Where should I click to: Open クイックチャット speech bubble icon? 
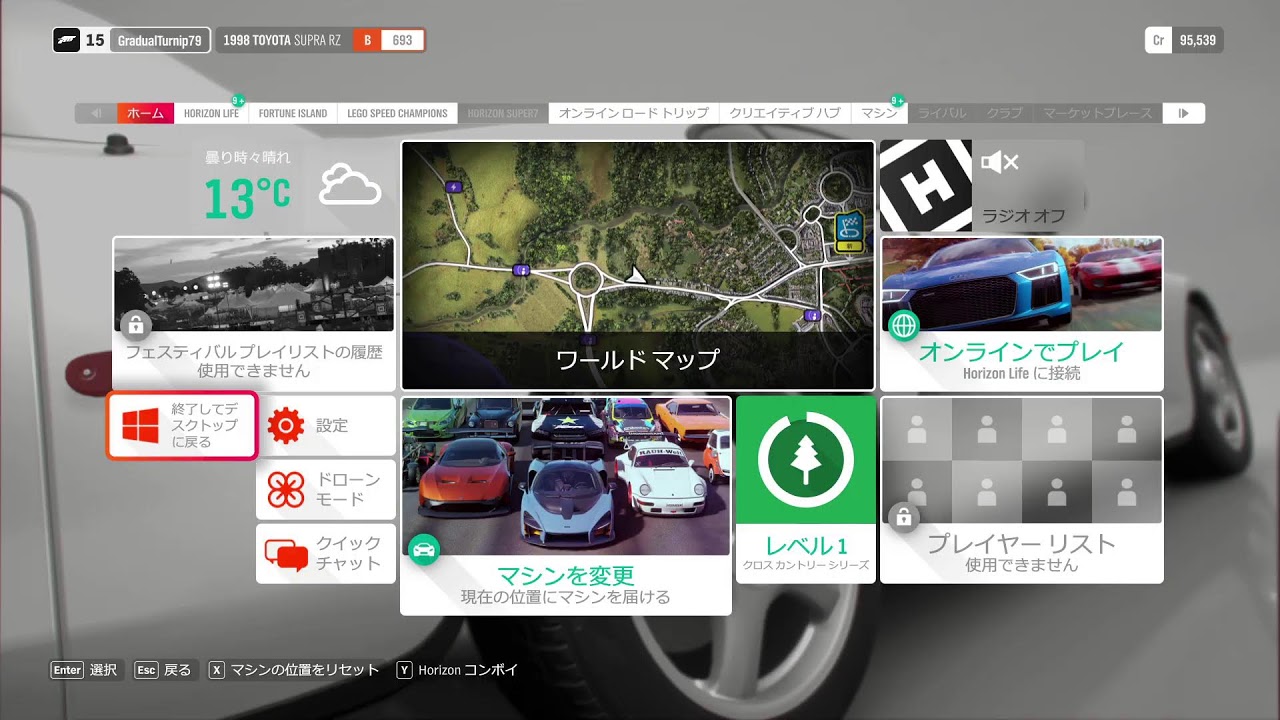point(287,552)
